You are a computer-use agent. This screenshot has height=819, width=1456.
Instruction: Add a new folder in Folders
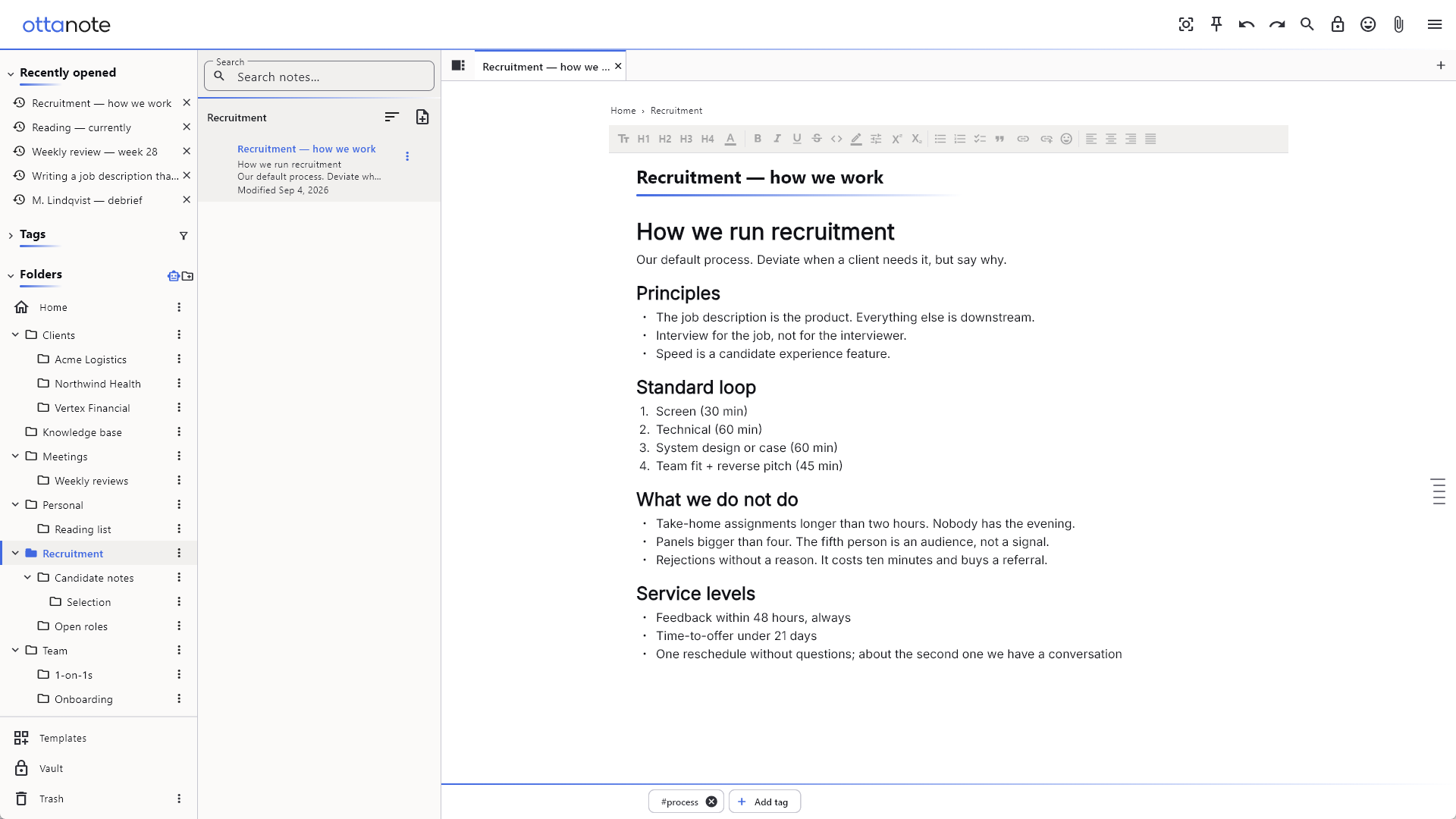(187, 276)
